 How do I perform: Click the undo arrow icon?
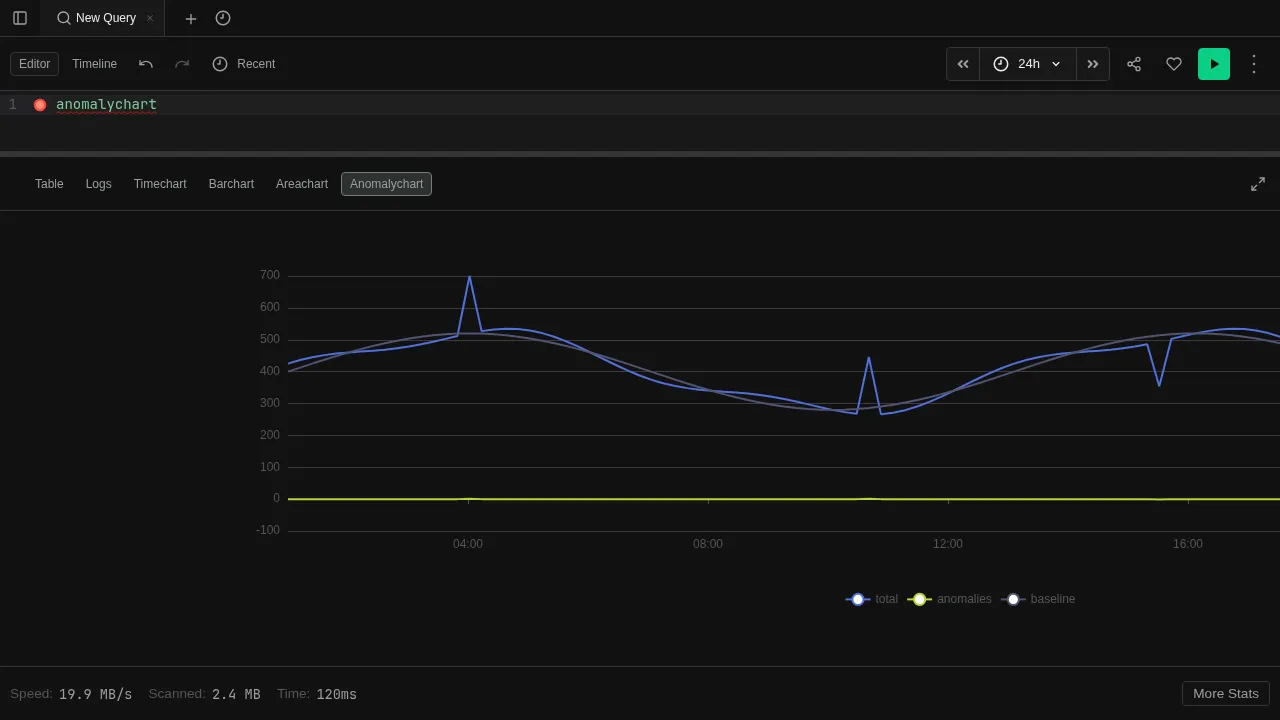146,63
